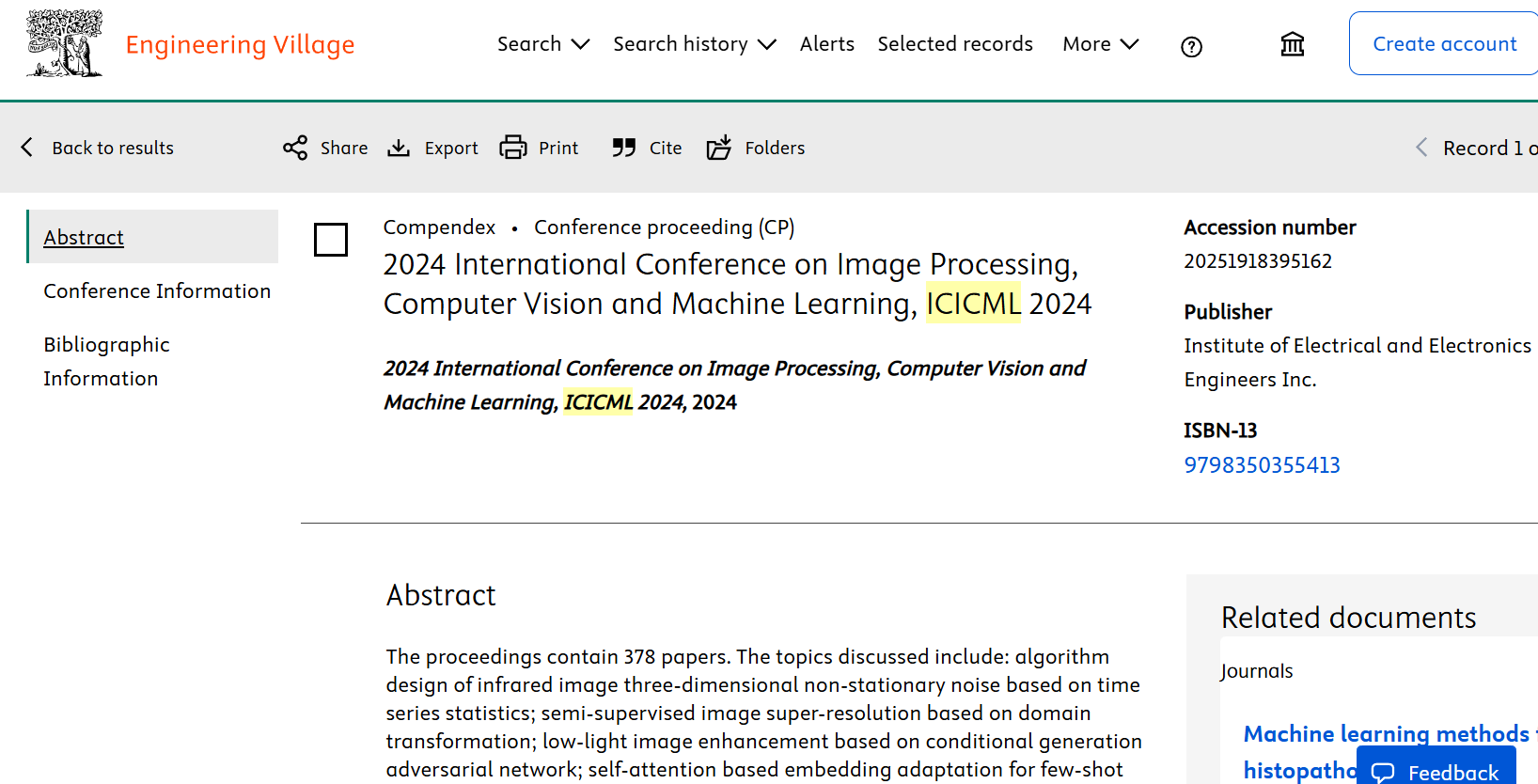Go to the previous record chevron

1421,148
